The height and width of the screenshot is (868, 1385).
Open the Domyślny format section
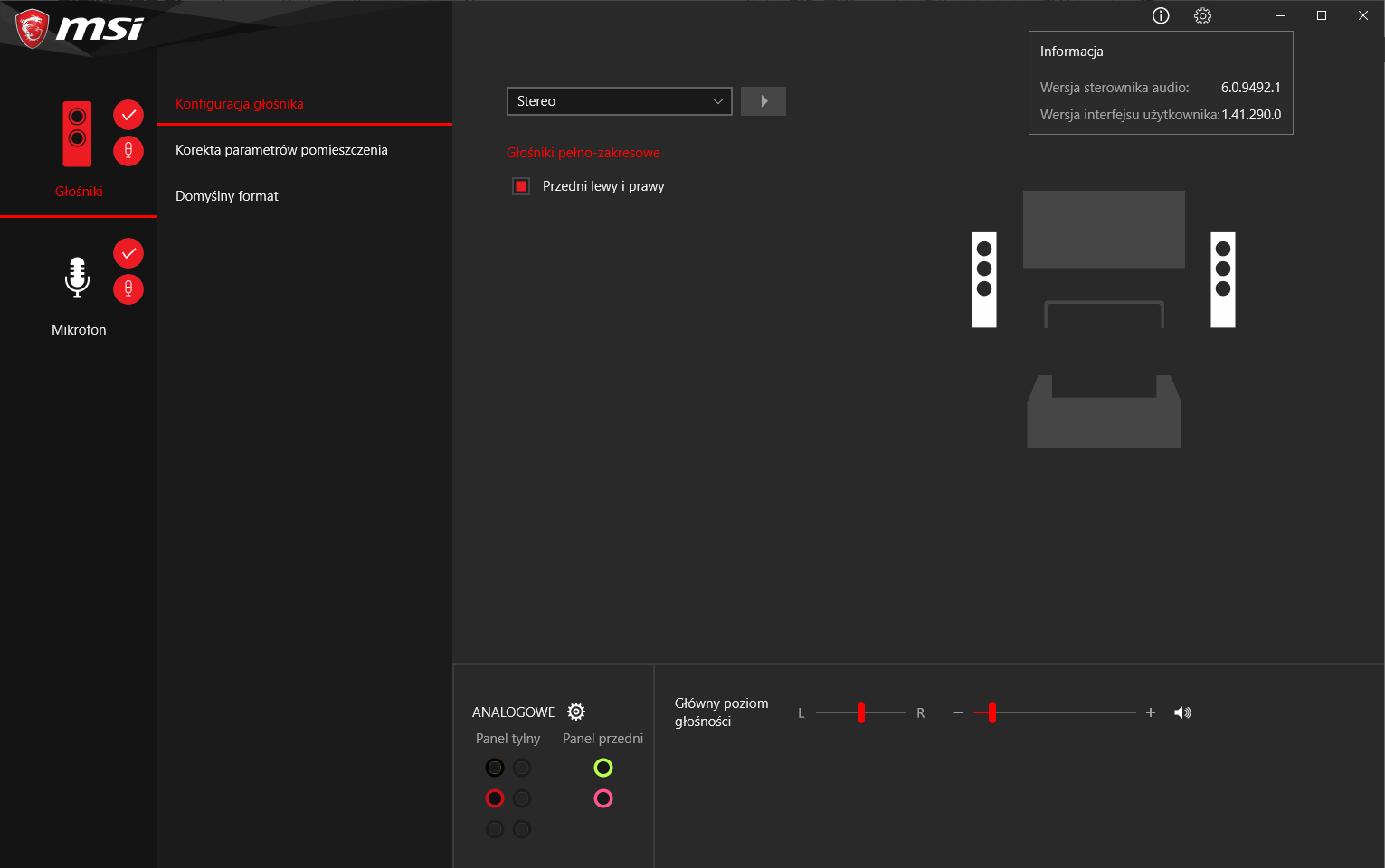[227, 195]
